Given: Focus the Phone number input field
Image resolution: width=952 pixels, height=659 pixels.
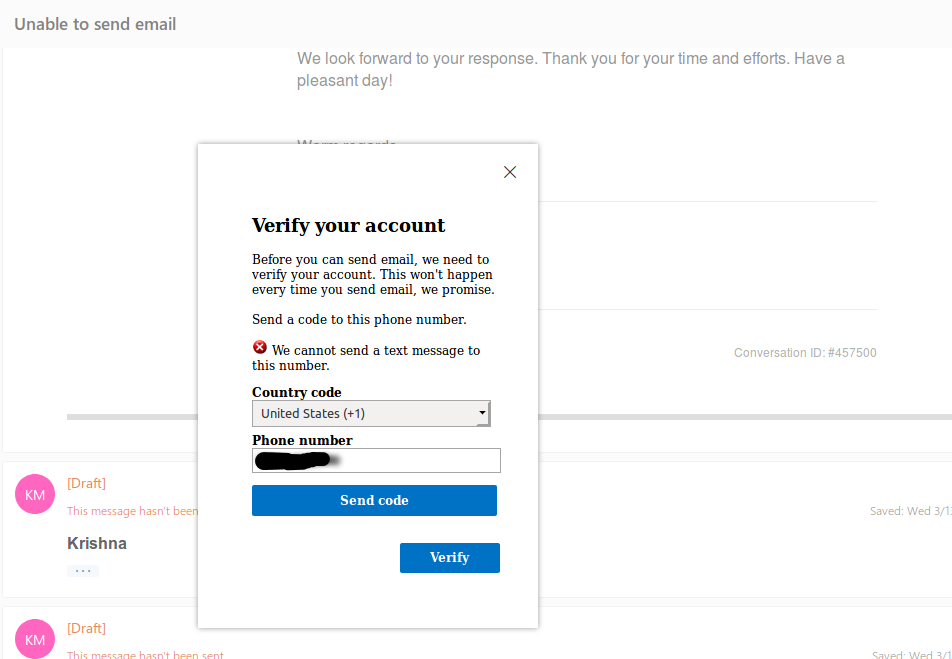Looking at the screenshot, I should click(x=376, y=460).
